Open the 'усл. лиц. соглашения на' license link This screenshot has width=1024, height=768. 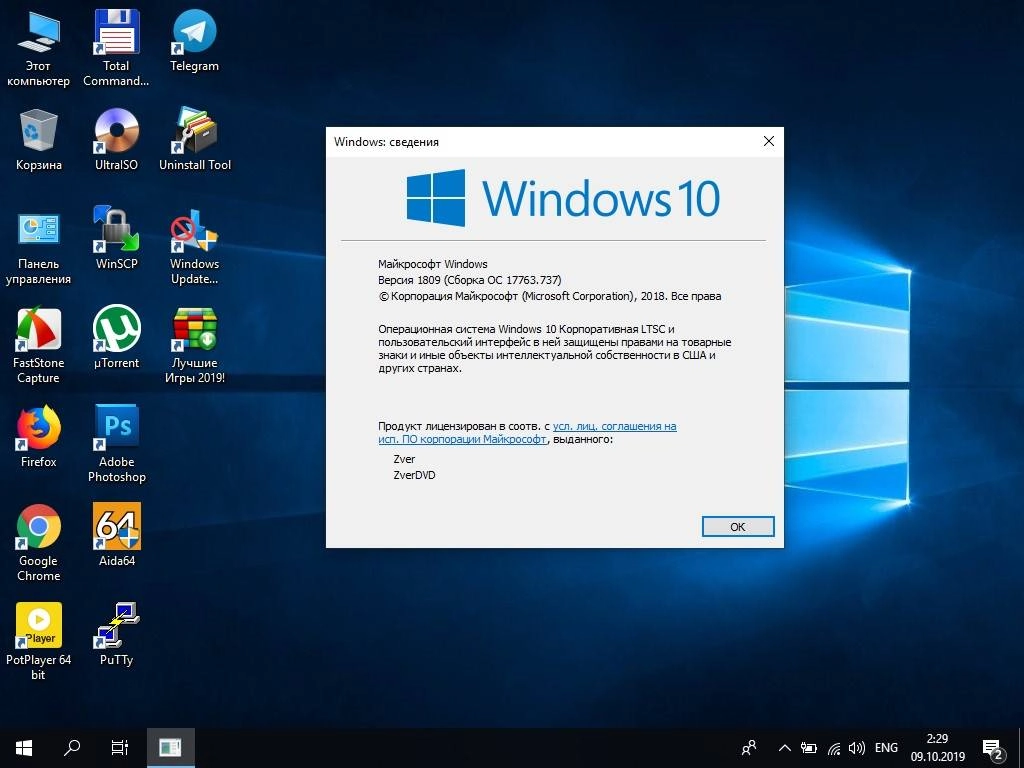click(x=615, y=426)
